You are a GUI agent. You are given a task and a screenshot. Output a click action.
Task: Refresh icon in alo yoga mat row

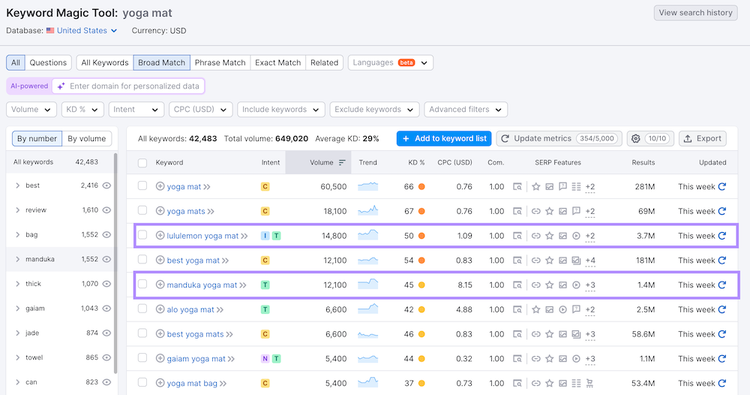[722, 309]
